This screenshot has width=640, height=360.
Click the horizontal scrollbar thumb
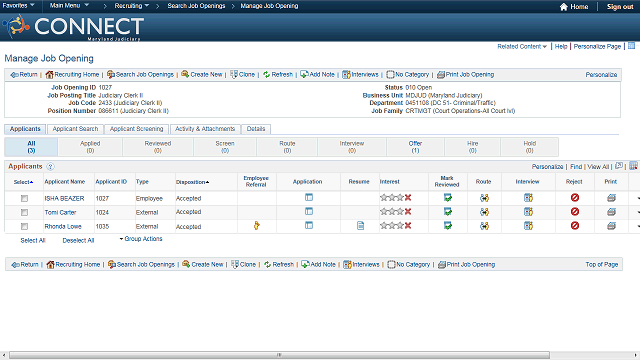coord(279,355)
